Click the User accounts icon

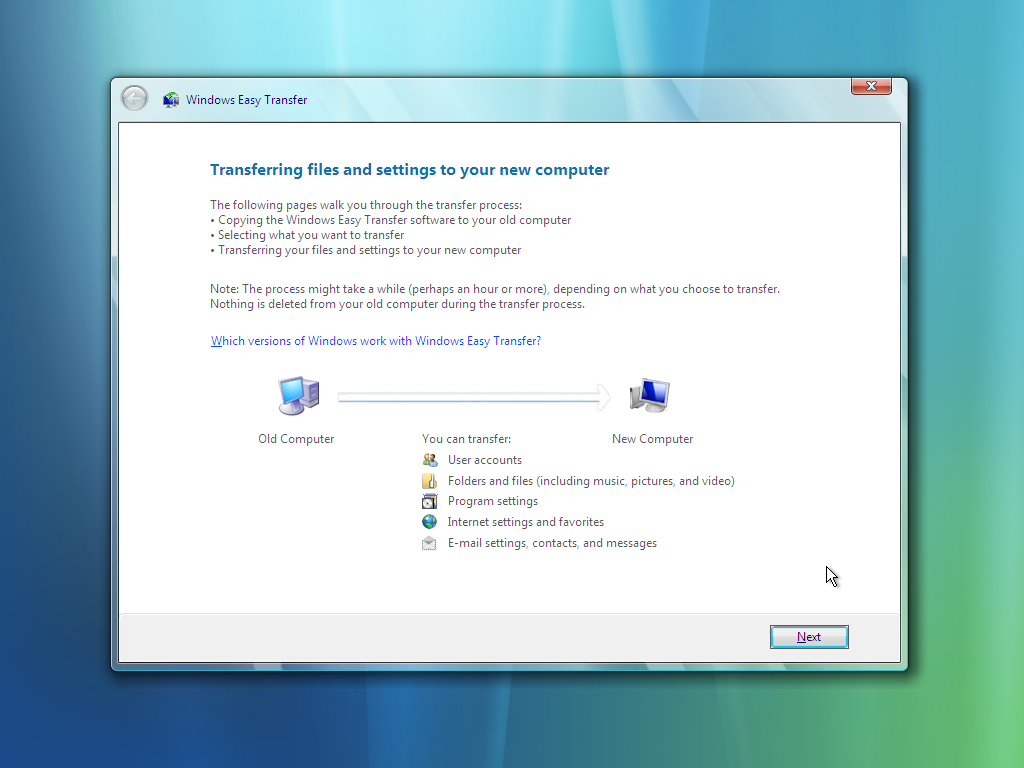tap(429, 460)
